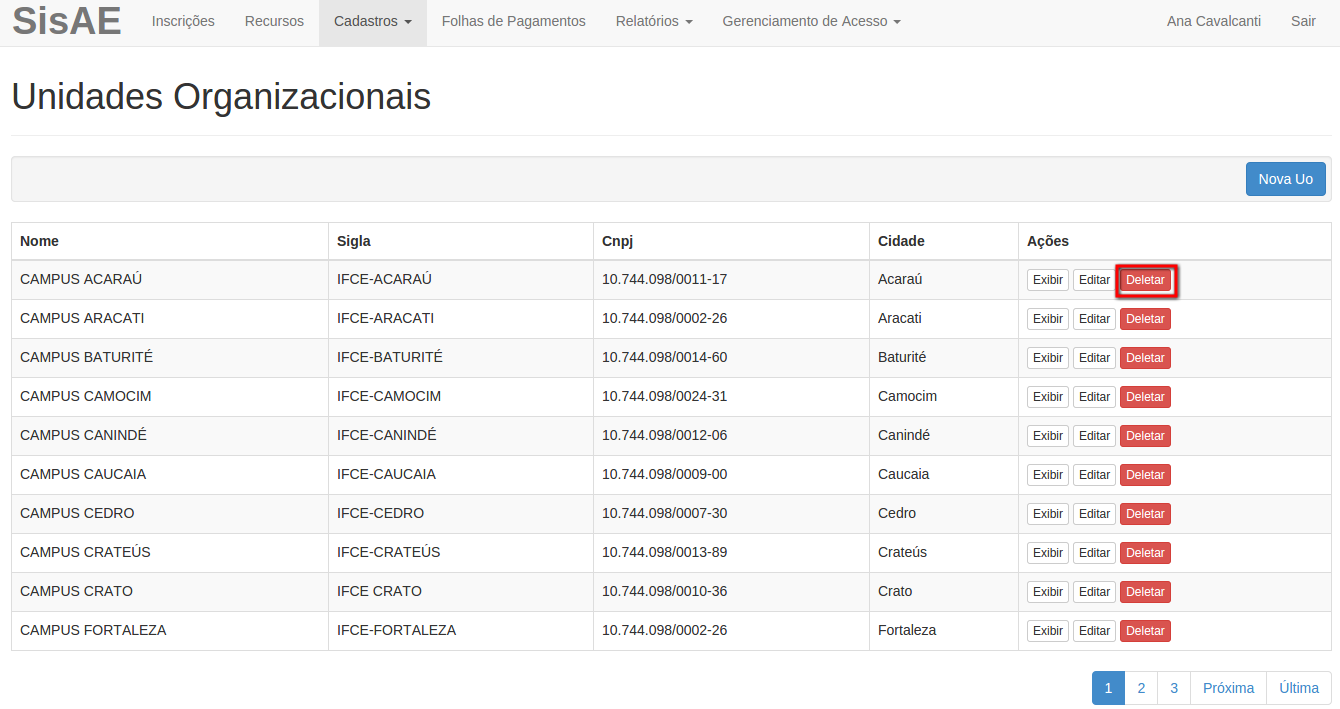
Task: Click the Unidades Organizacionais heading
Action: coord(221,97)
